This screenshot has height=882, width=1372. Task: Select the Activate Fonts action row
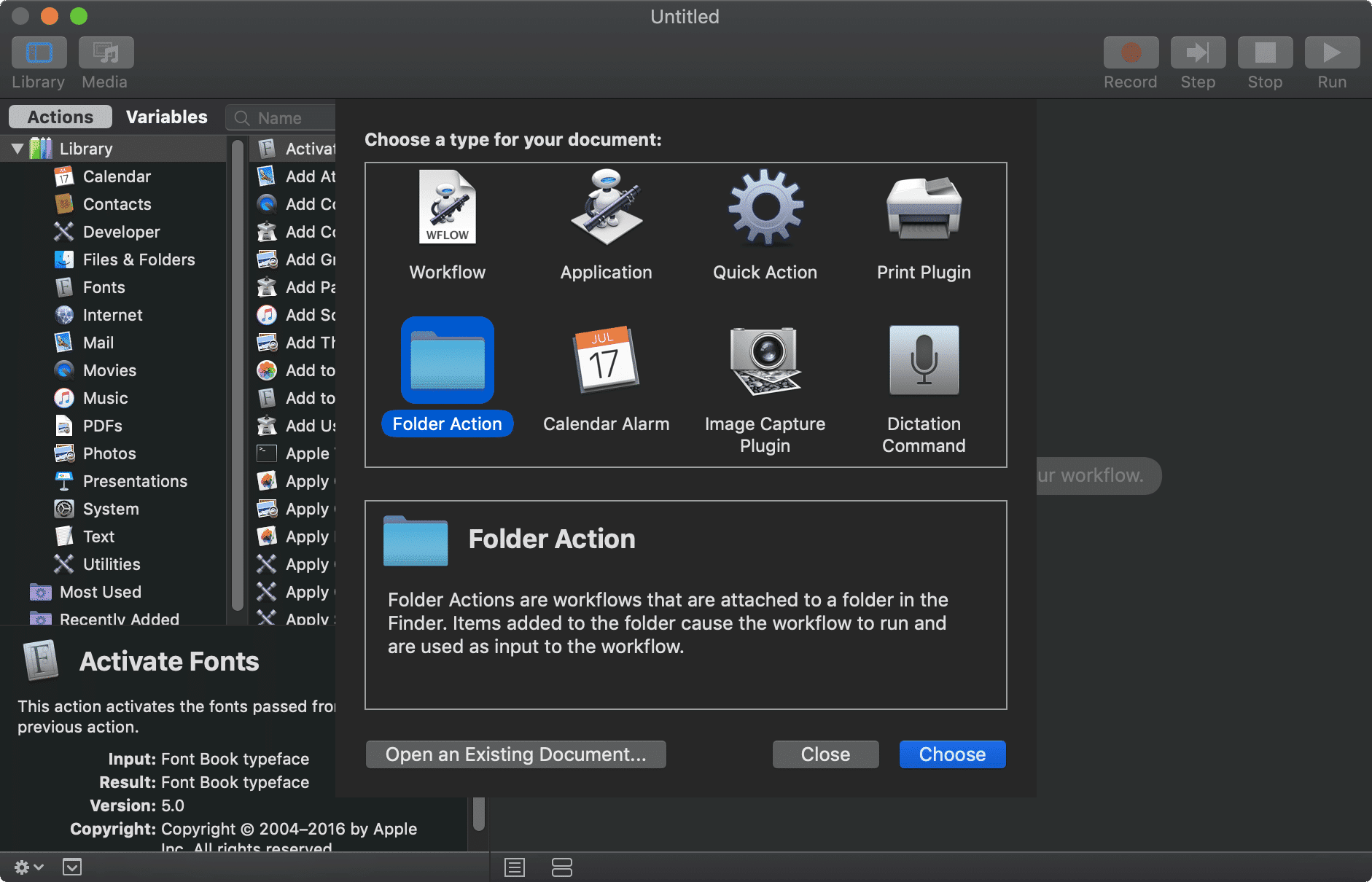coord(293,149)
